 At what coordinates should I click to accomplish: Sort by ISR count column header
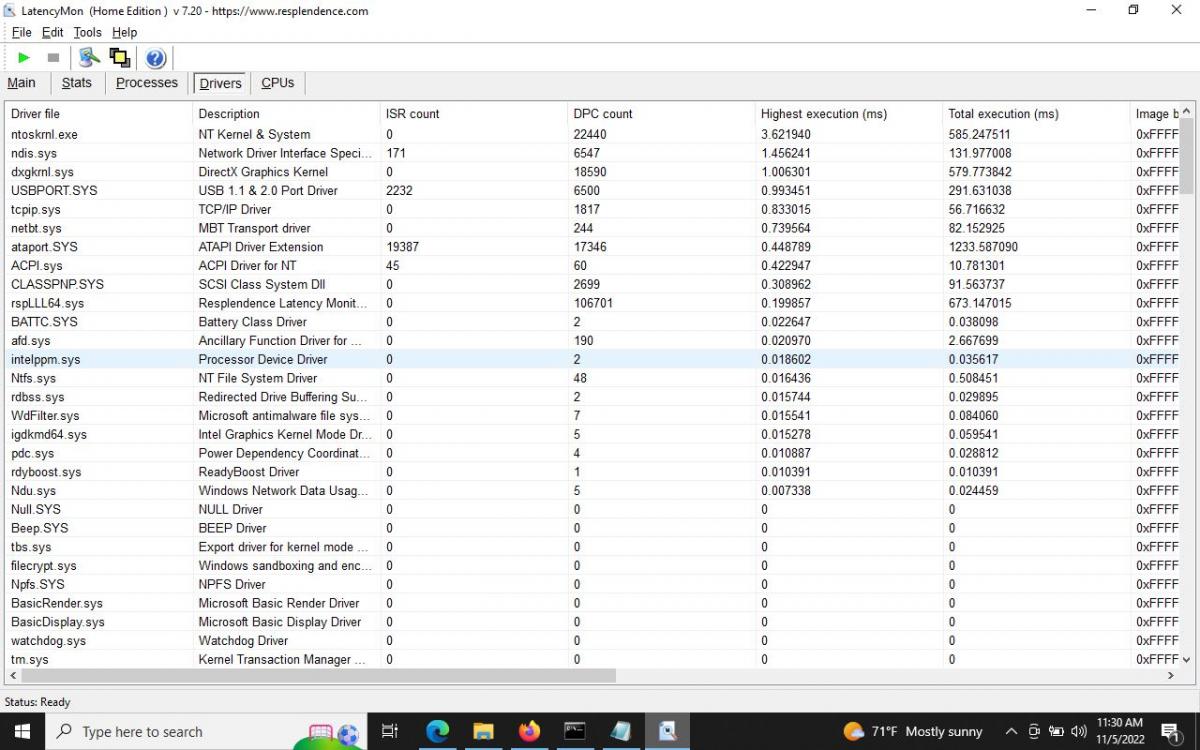473,114
